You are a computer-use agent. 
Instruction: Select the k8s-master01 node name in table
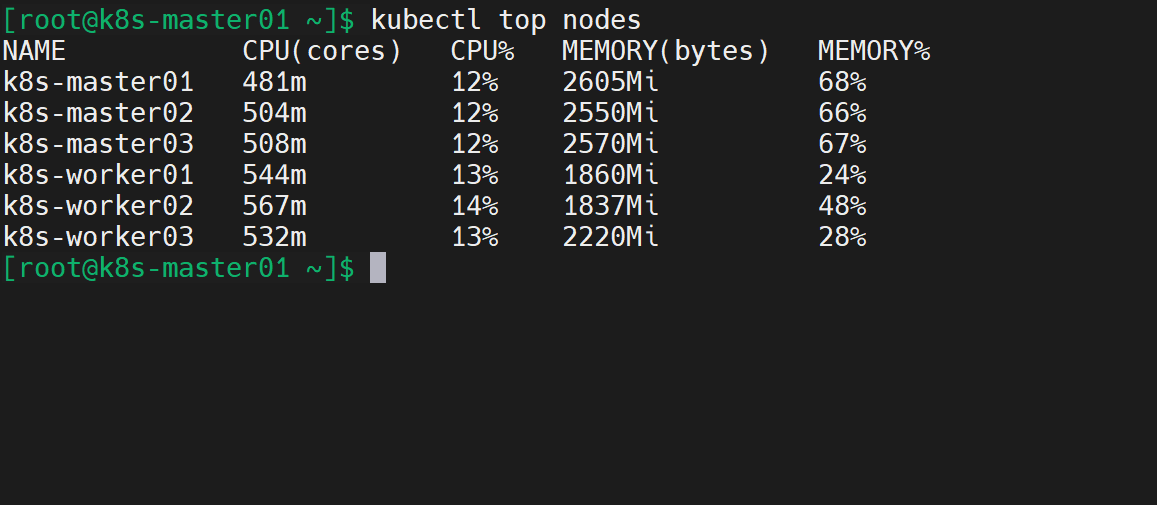point(98,82)
